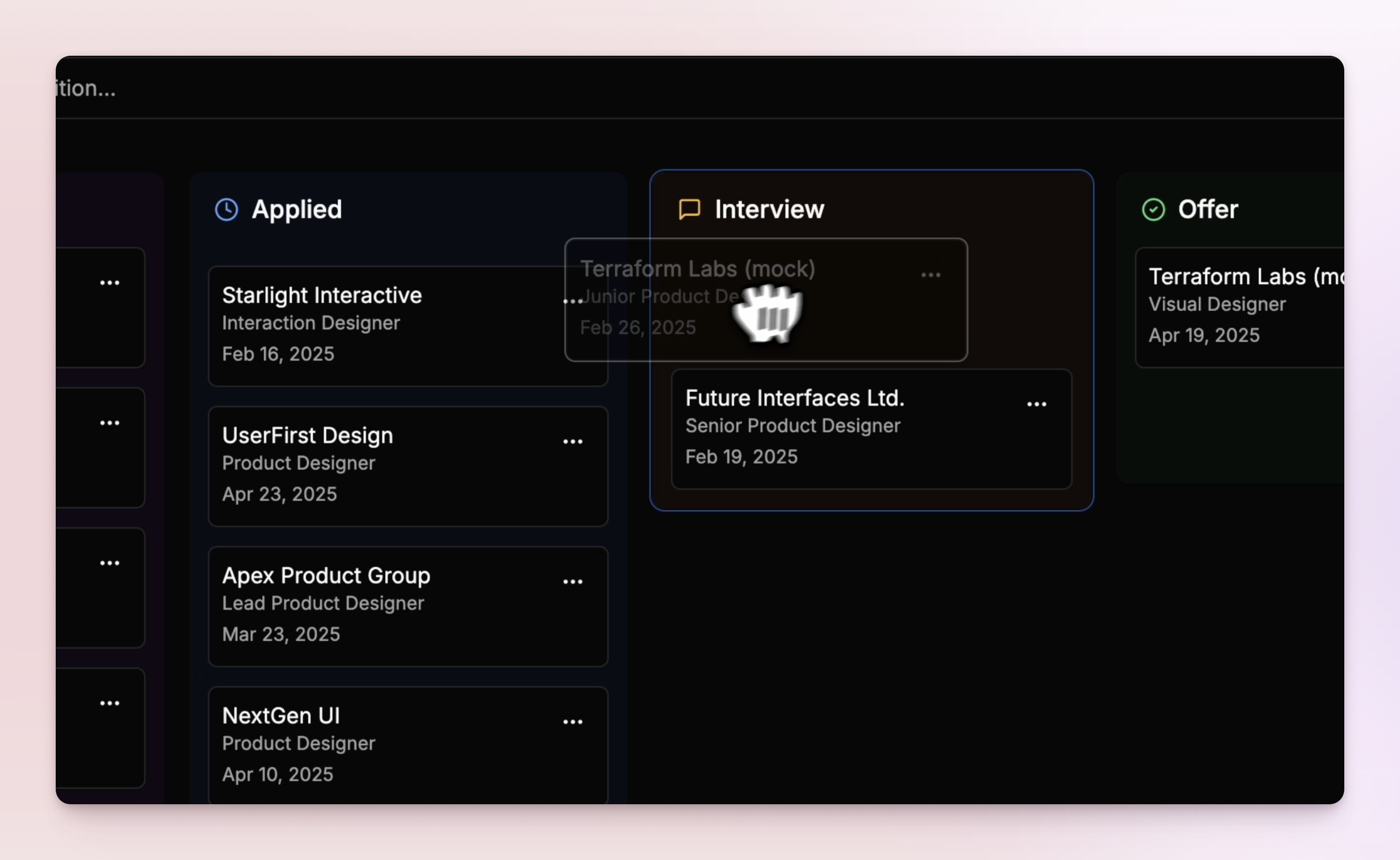1400x860 pixels.
Task: Open NextGen UI card ellipsis menu
Action: tap(572, 722)
